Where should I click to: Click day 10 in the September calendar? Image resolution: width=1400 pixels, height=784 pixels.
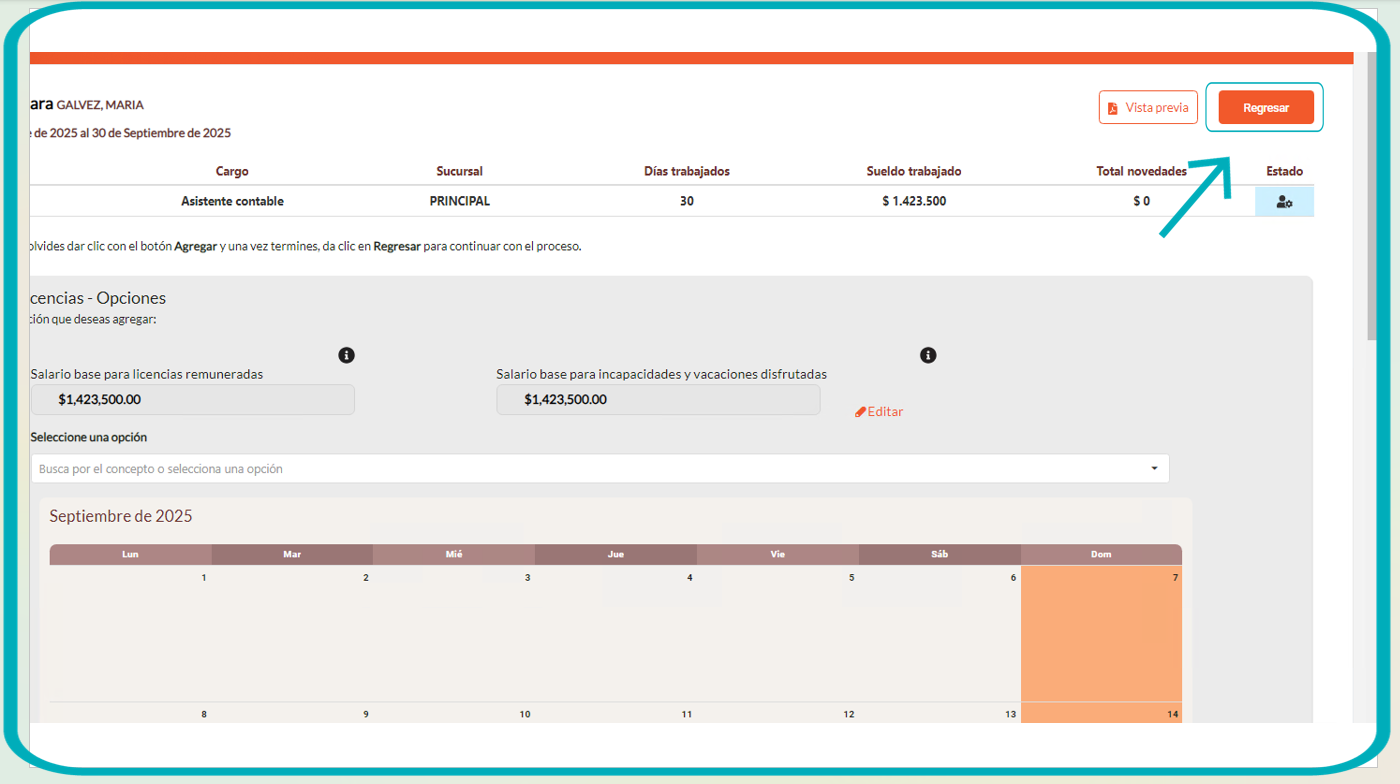[453, 714]
